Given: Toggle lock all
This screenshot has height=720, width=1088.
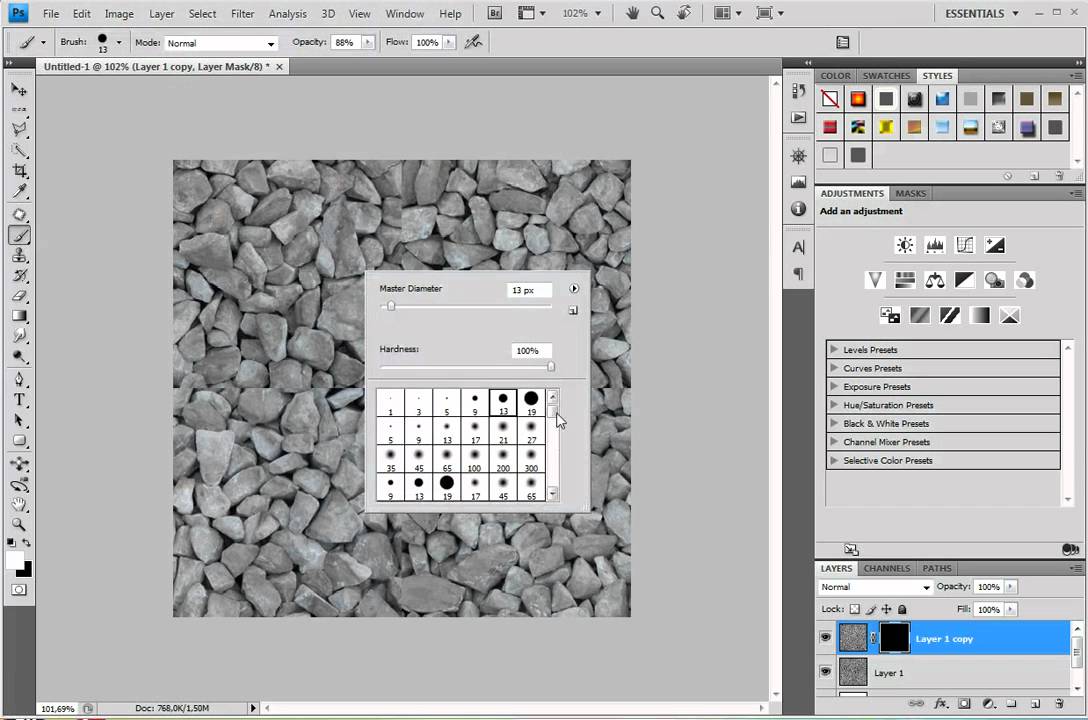Looking at the screenshot, I should (x=902, y=609).
